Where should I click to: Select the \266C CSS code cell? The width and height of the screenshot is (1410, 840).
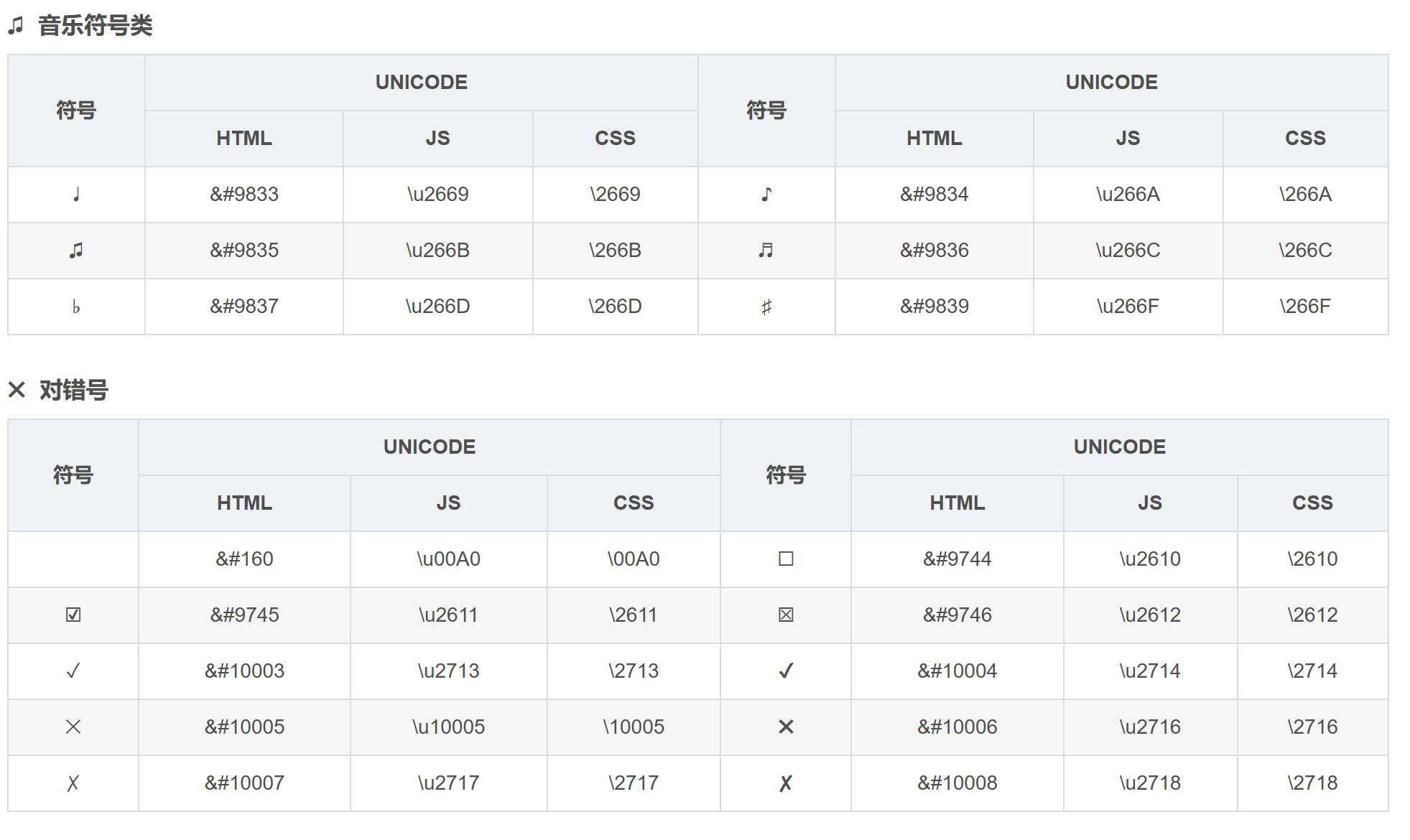1306,251
